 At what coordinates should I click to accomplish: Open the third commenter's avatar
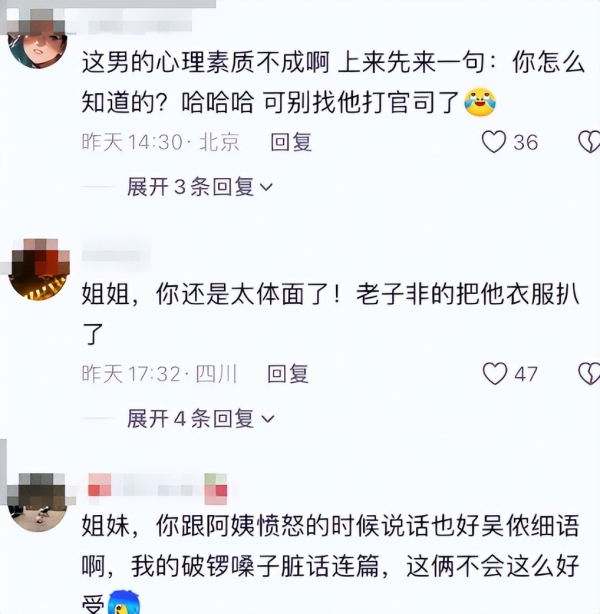coord(38,502)
